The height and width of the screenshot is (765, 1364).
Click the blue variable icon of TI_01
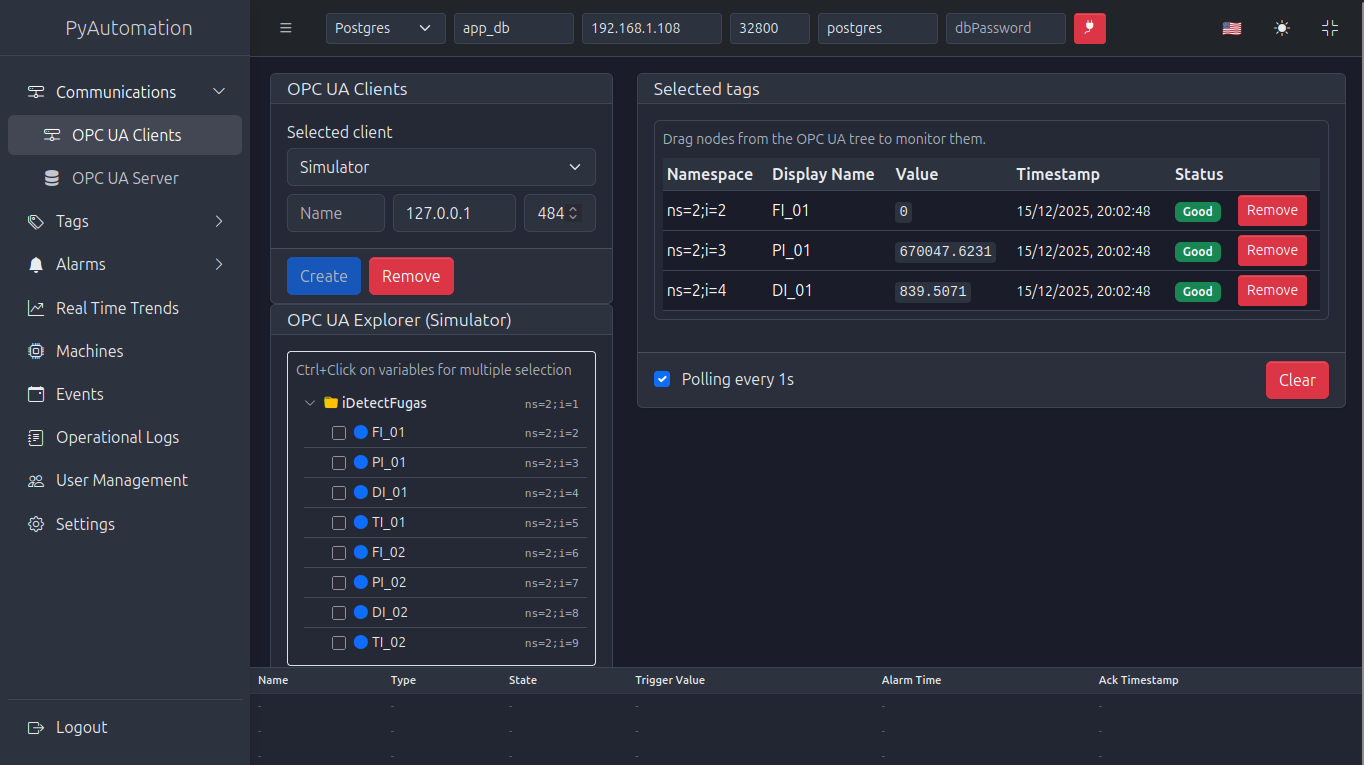click(361, 522)
